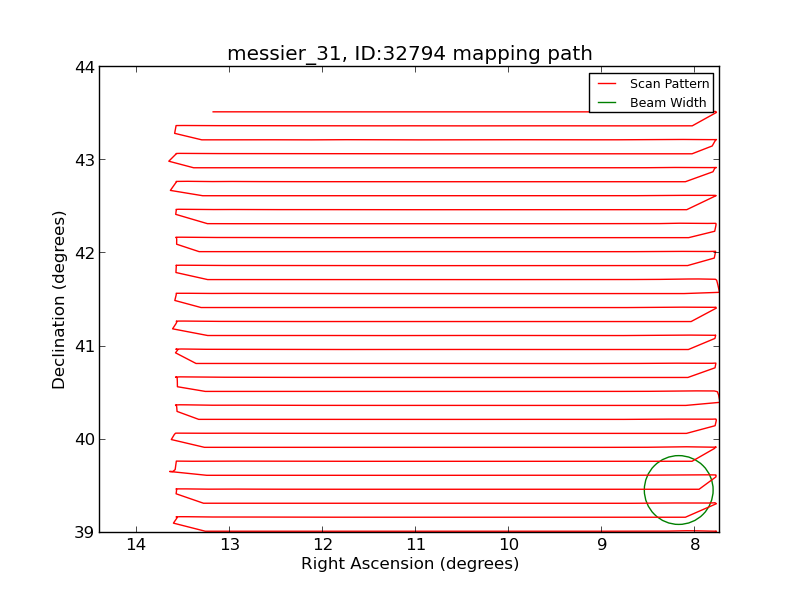This screenshot has width=800, height=600.
Task: Click the Right Ascension (degrees) axis label
Action: tap(409, 564)
